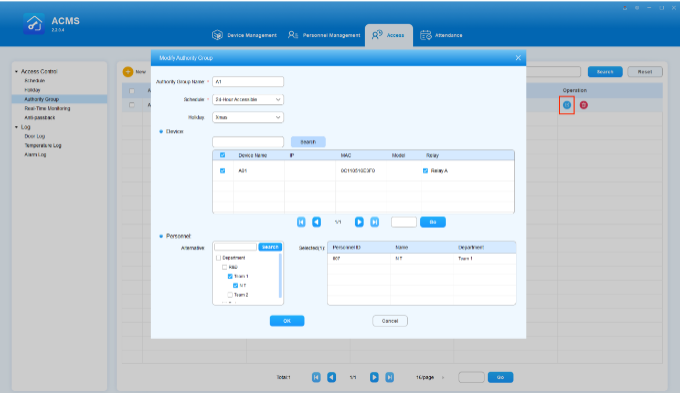The image size is (680, 393).
Task: Click the edit icon in the Operation column
Action: point(566,105)
